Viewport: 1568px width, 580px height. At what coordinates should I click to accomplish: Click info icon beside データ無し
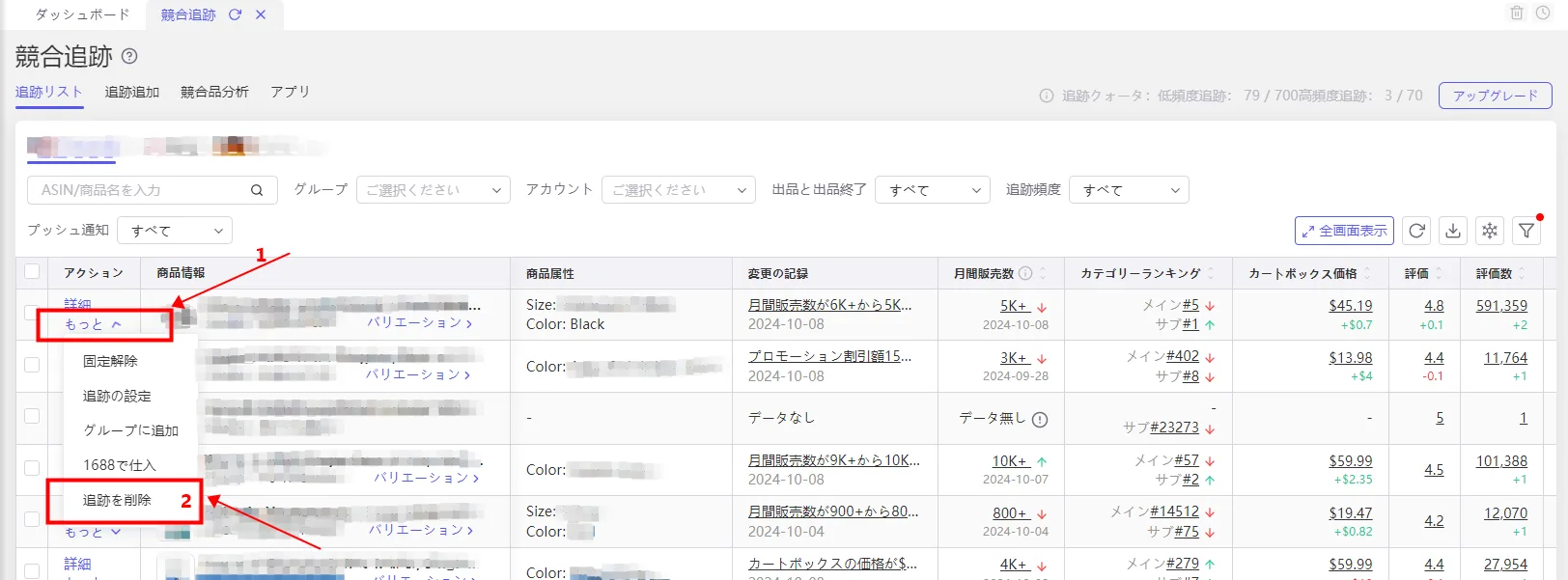[1040, 419]
